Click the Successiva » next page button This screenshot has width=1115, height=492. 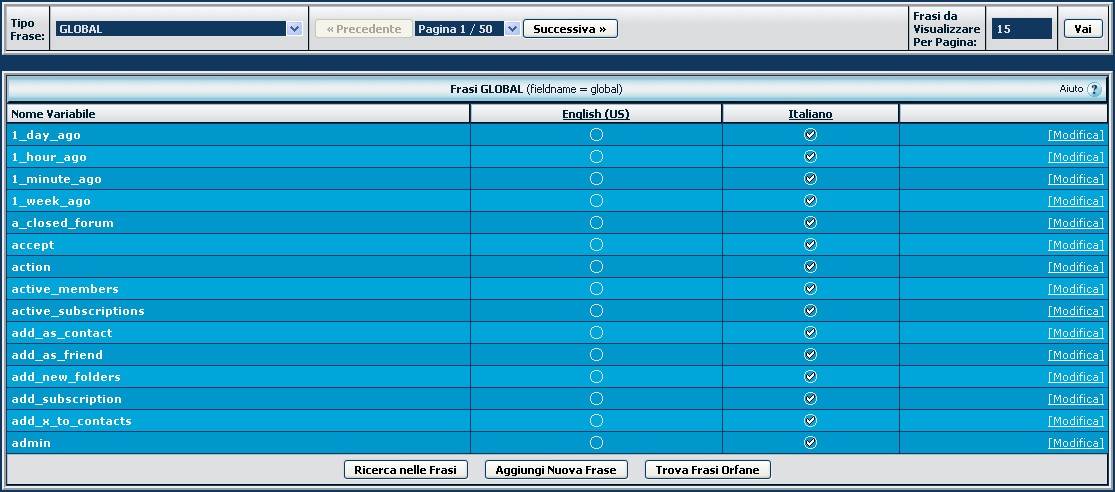pos(569,29)
